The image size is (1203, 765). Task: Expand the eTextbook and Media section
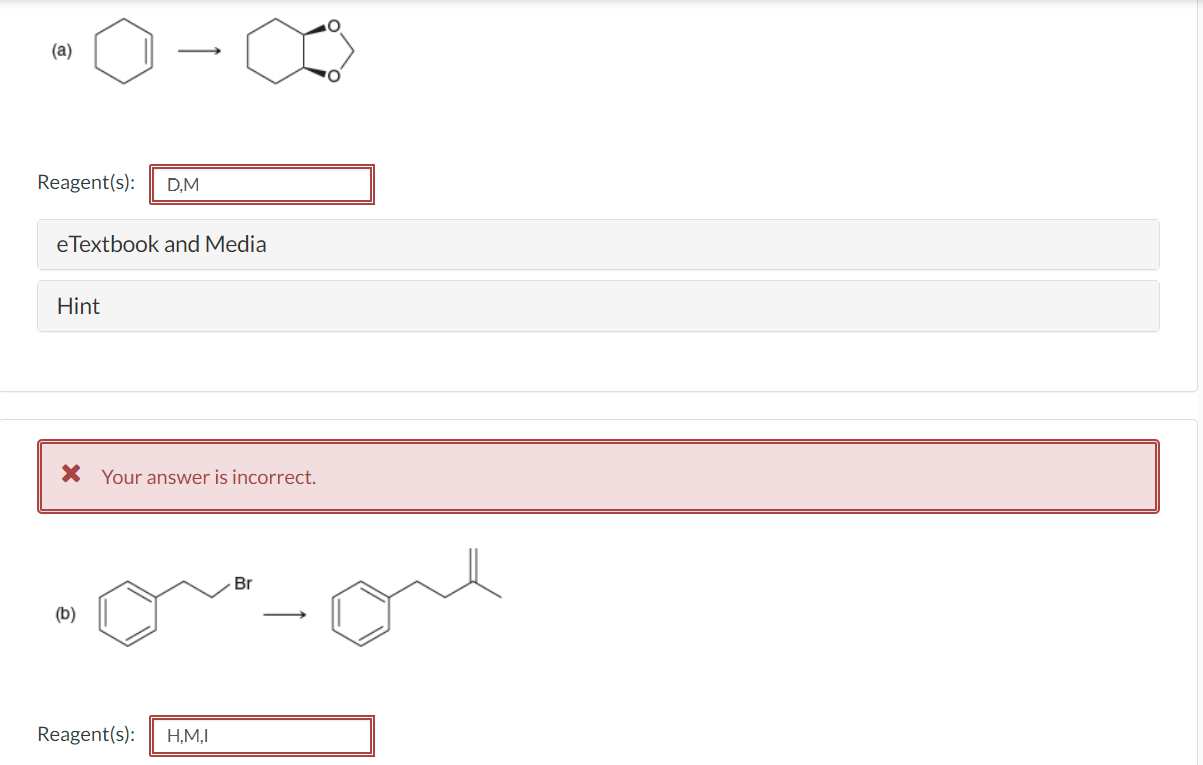(x=161, y=244)
